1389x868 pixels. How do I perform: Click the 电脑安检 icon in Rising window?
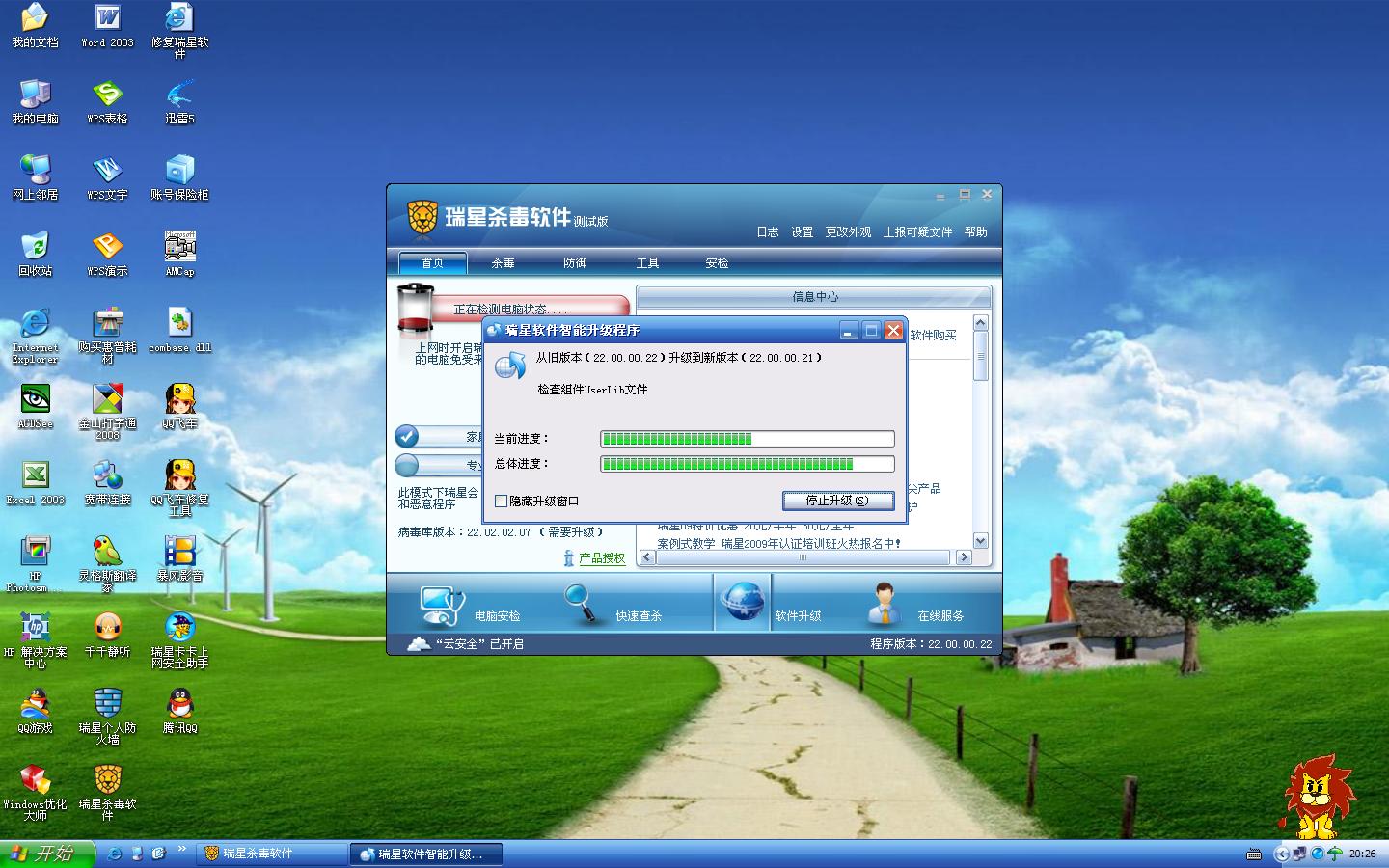point(442,606)
